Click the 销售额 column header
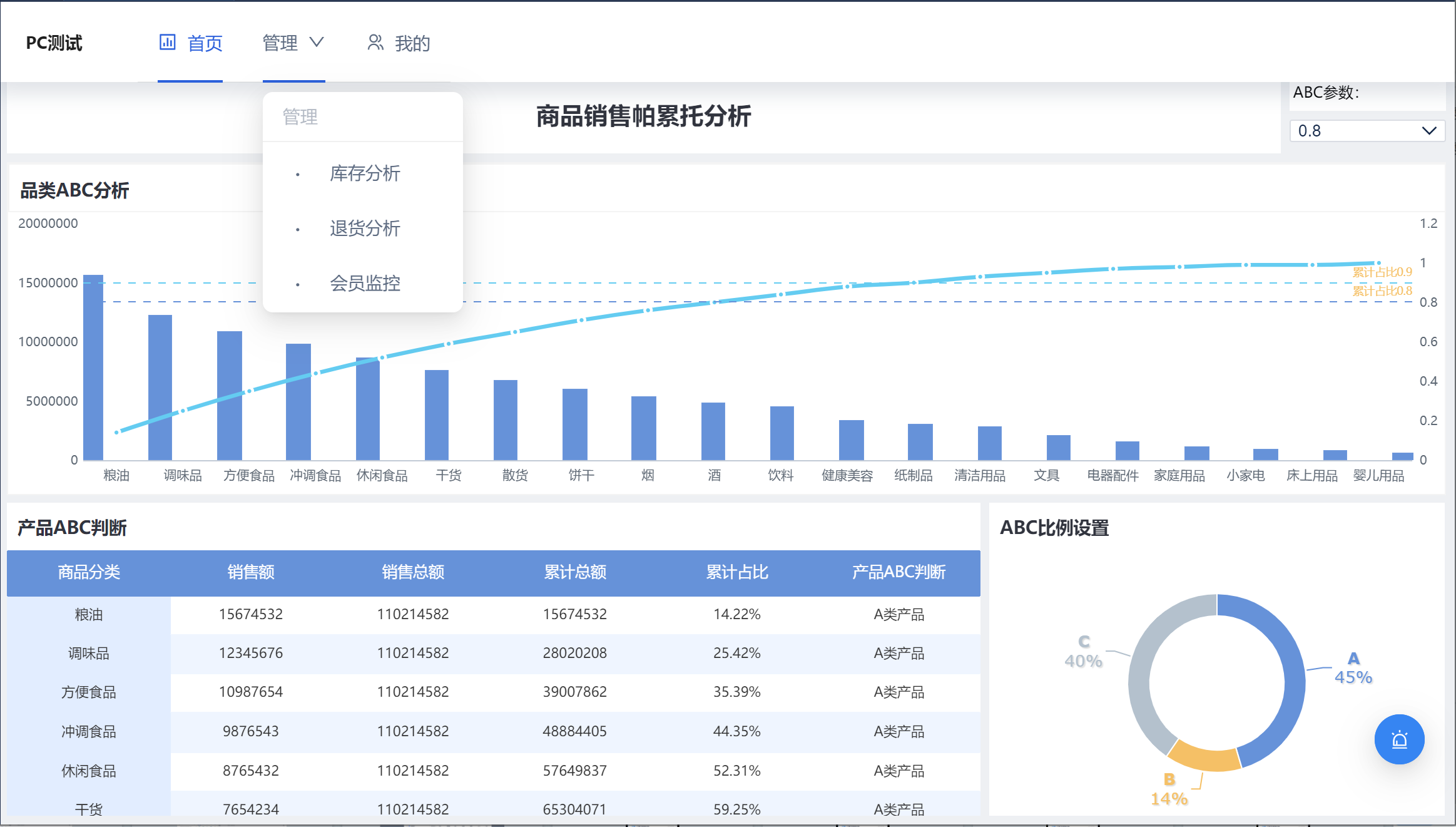 coord(251,572)
